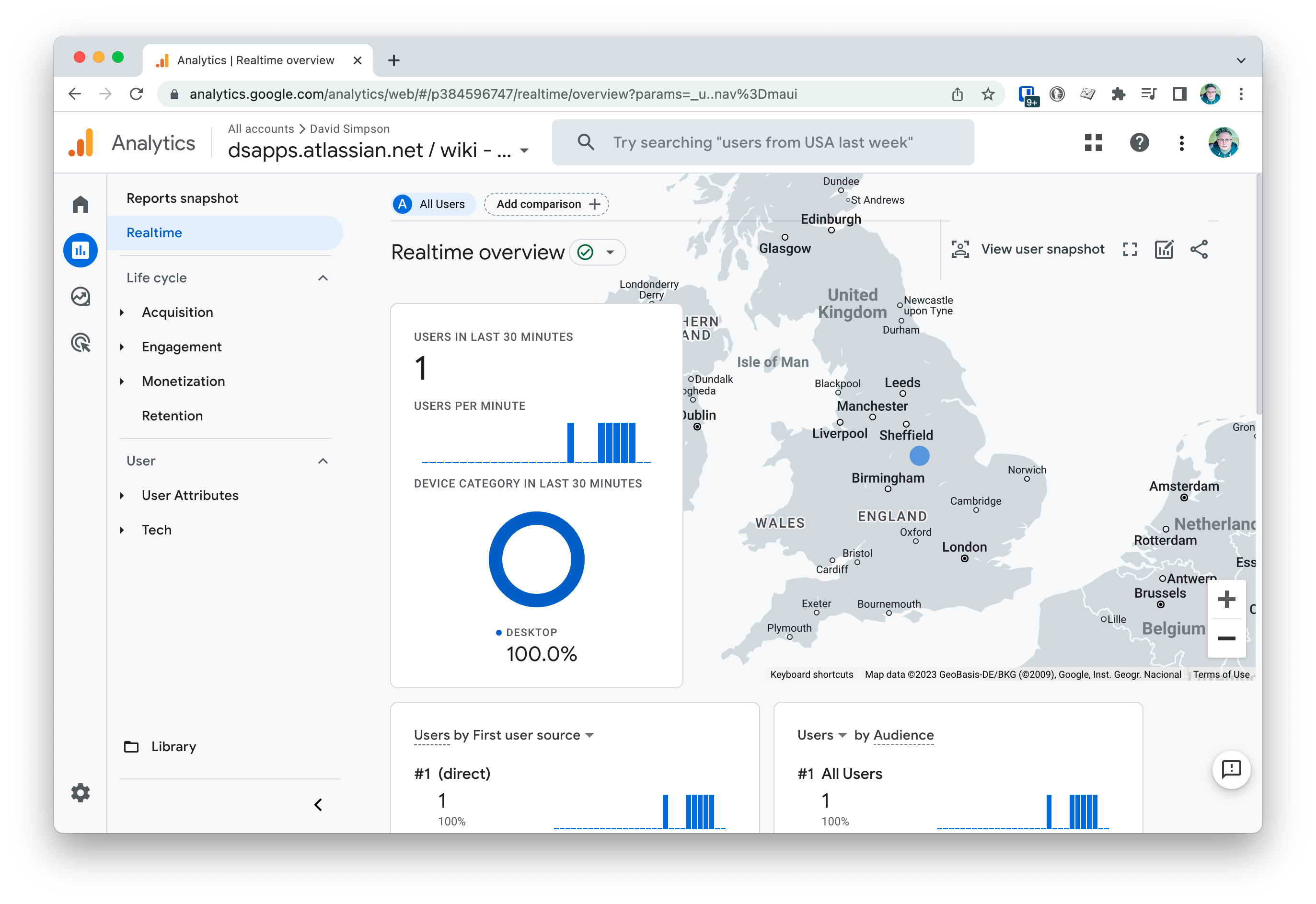1316x904 pixels.
Task: Open the Users by First user source dropdown
Action: [x=589, y=735]
